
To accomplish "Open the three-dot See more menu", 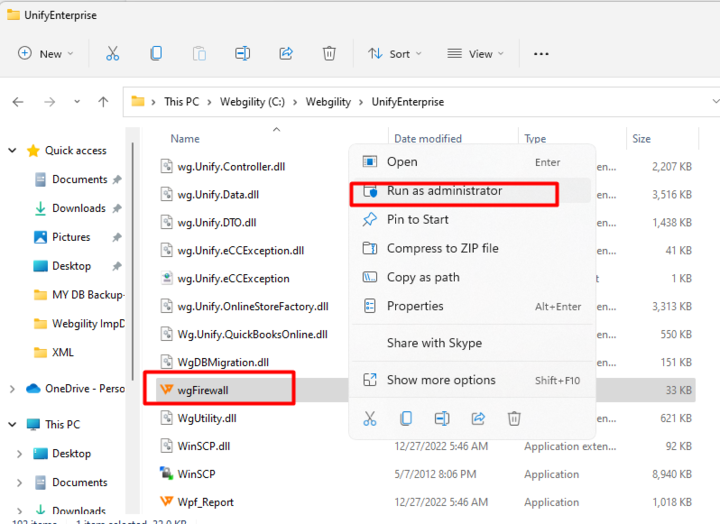I will point(541,54).
